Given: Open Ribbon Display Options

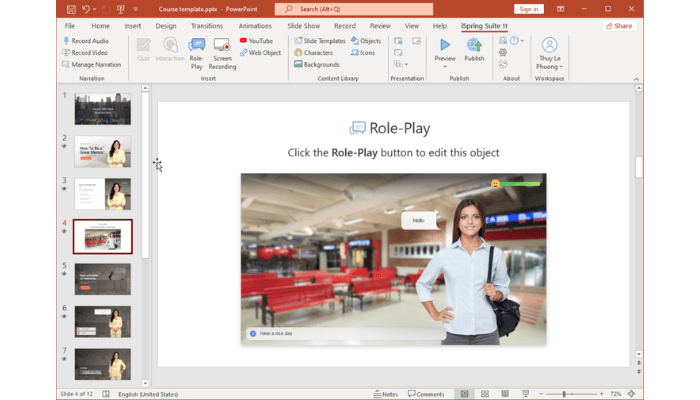Looking at the screenshot, I should 560,9.
